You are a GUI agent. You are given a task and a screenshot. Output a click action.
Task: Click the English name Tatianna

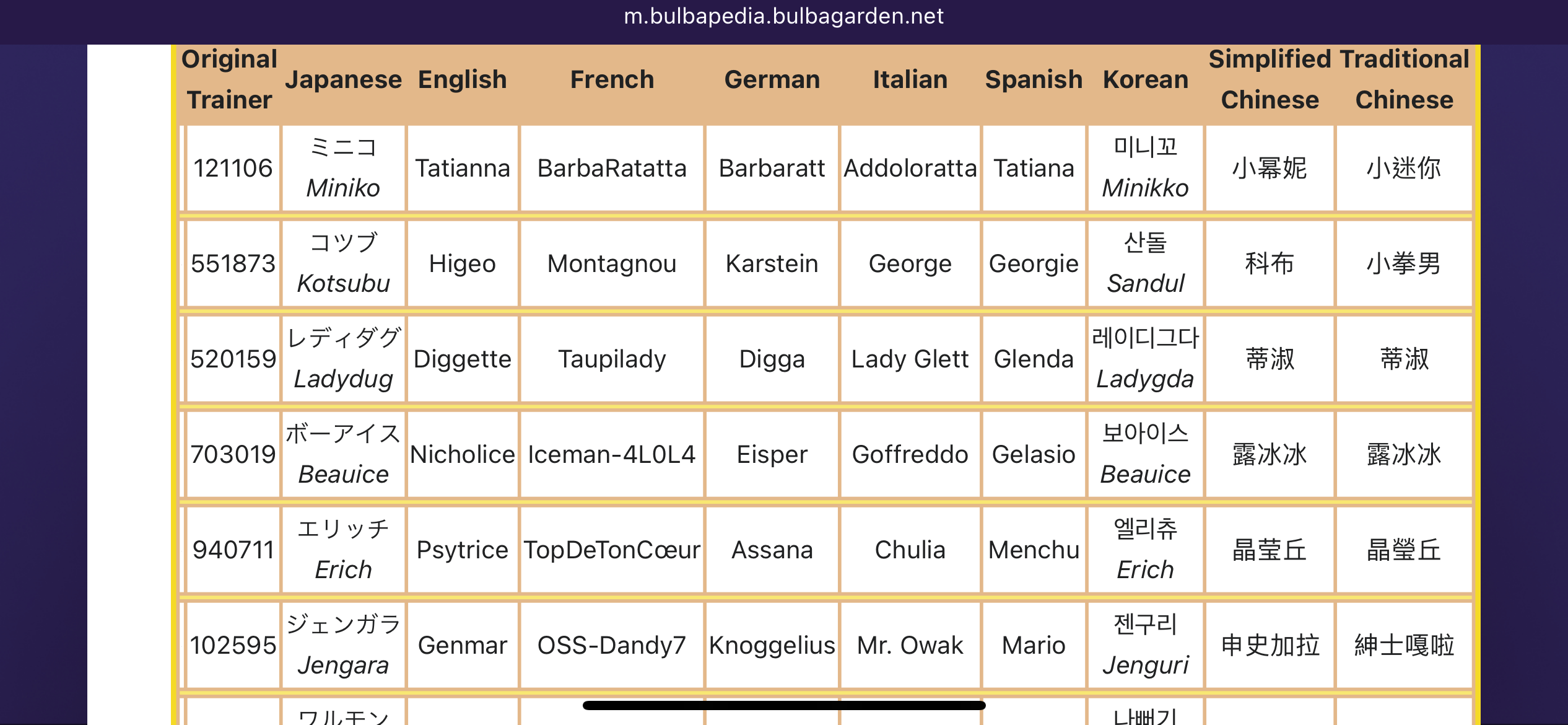[462, 168]
